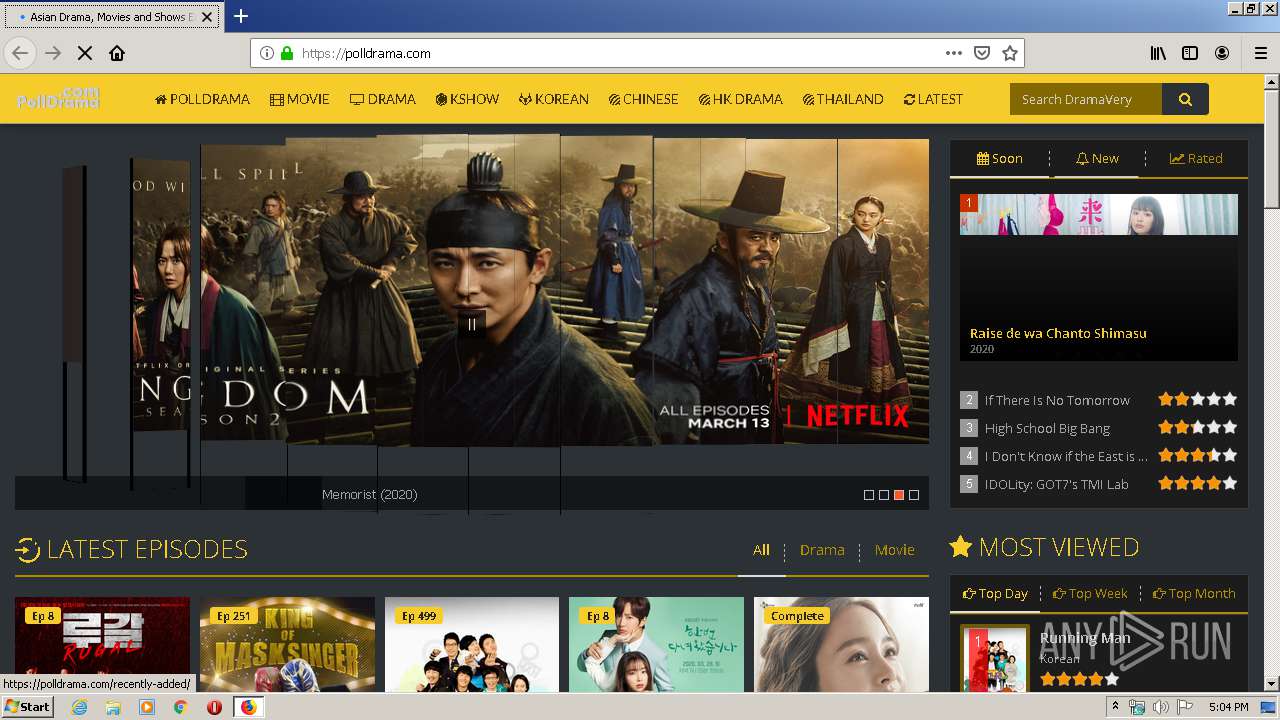Viewport: 1280px width, 720px height.
Task: Open the THAILAND menu item
Action: [x=843, y=99]
